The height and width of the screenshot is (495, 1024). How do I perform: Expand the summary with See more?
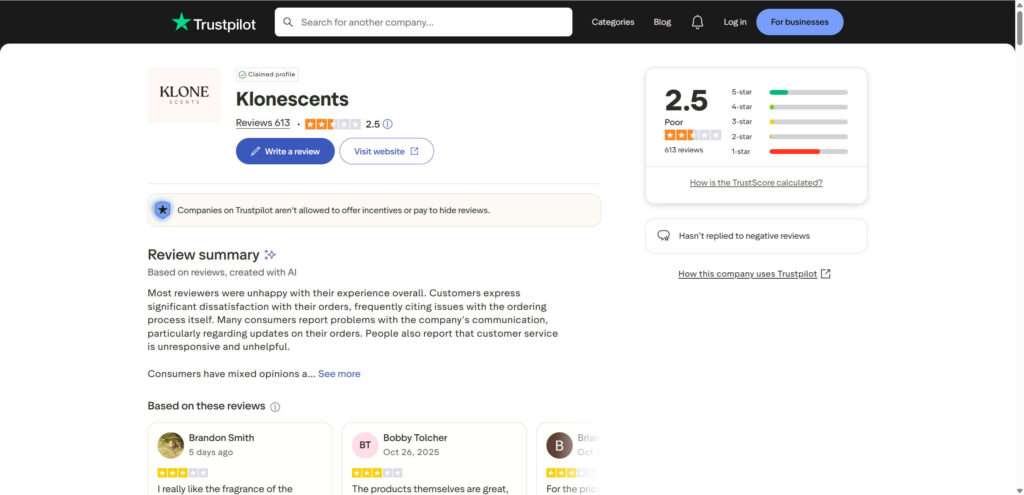click(x=339, y=374)
